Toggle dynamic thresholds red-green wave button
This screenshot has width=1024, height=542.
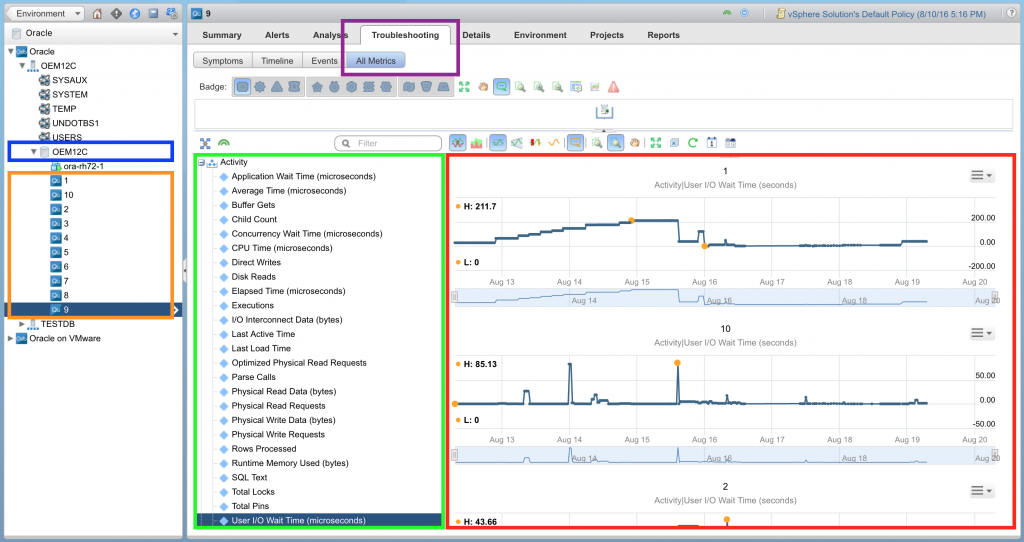tap(457, 142)
